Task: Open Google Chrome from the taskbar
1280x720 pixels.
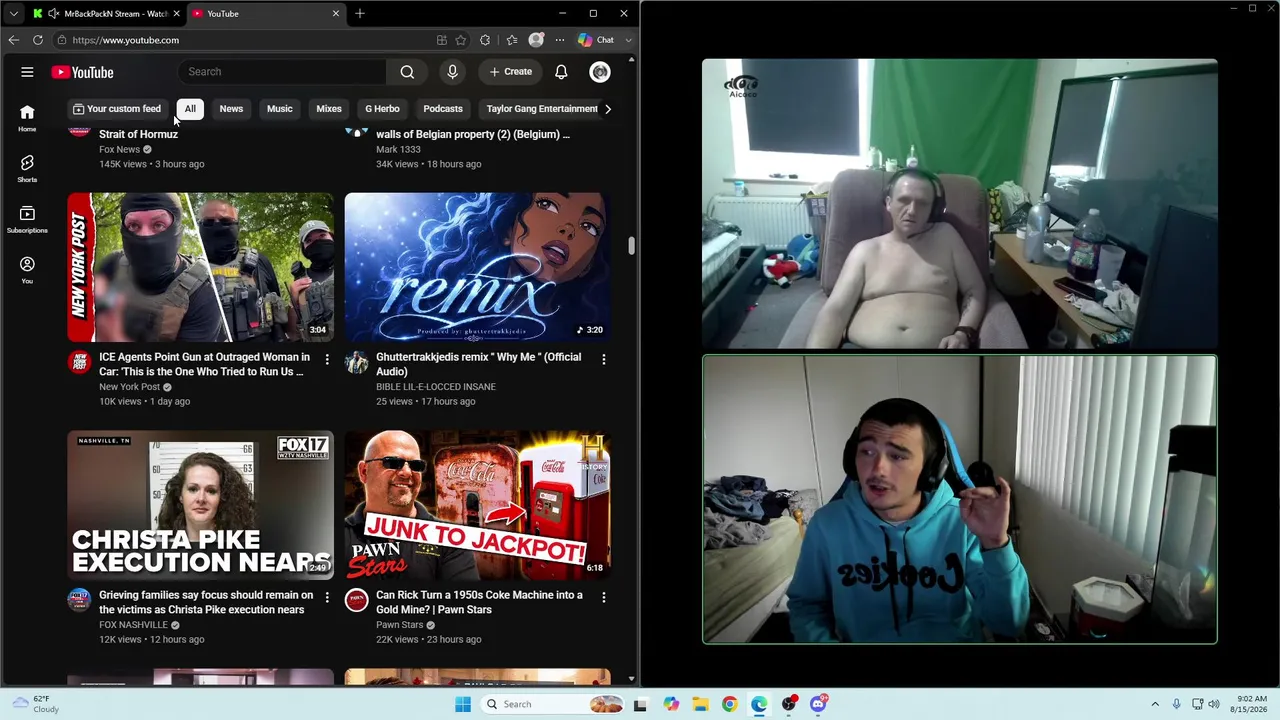Action: coord(729,704)
